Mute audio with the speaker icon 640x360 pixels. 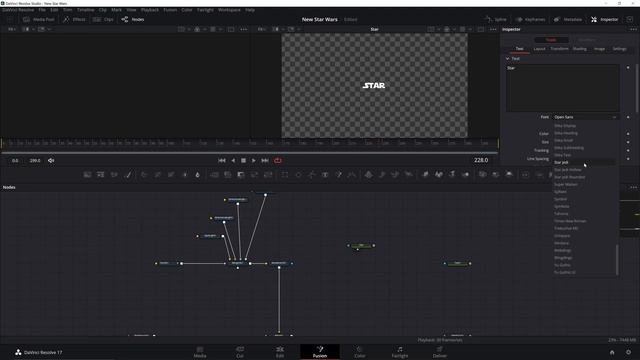point(51,161)
